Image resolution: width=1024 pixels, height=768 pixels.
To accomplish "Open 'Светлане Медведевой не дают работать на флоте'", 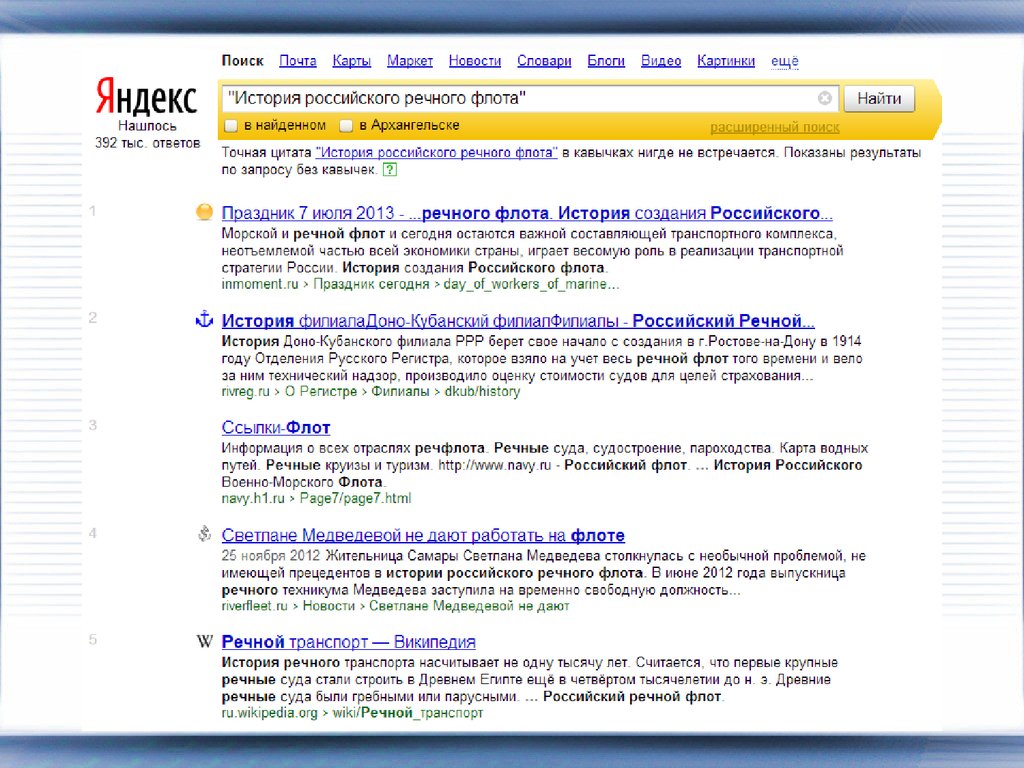I will pyautogui.click(x=423, y=536).
